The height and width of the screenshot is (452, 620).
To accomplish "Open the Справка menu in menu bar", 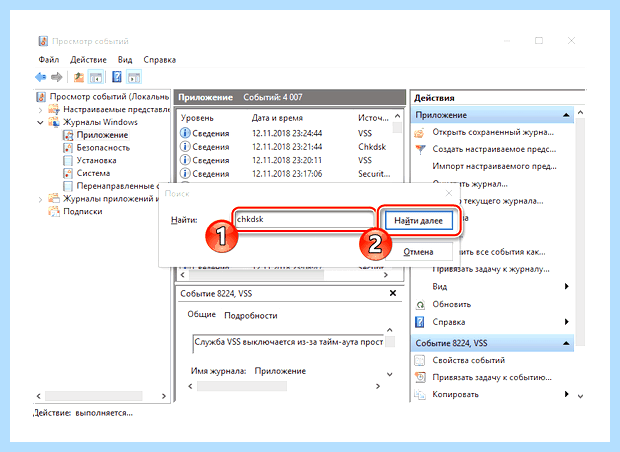I will 159,60.
